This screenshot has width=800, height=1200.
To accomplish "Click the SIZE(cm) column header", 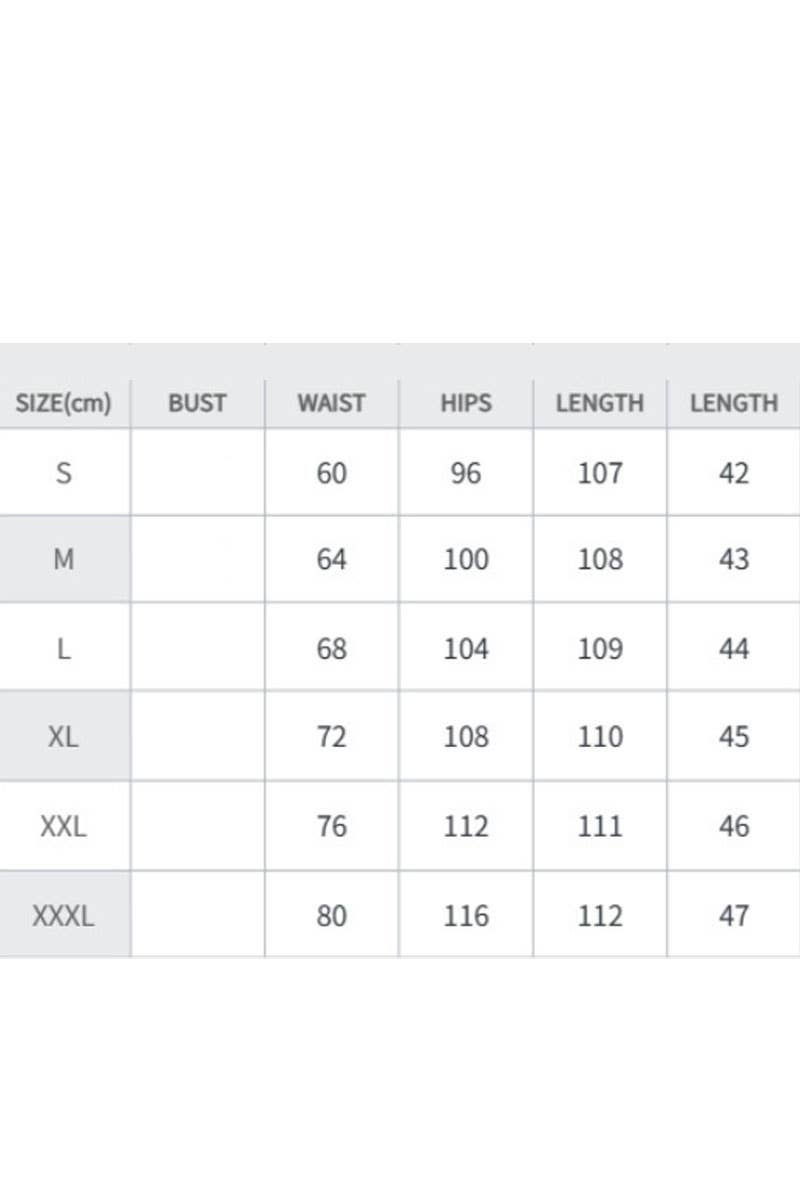I will (x=64, y=404).
